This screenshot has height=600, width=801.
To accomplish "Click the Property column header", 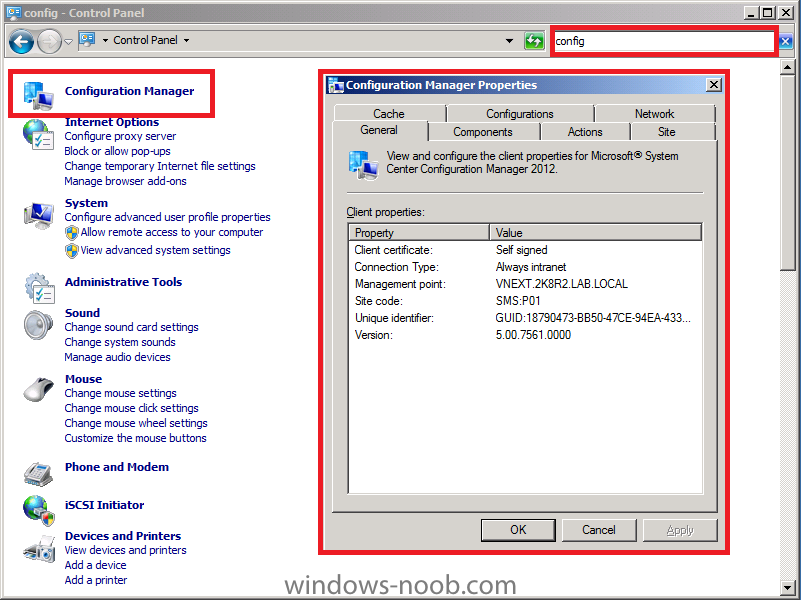I will pos(419,233).
